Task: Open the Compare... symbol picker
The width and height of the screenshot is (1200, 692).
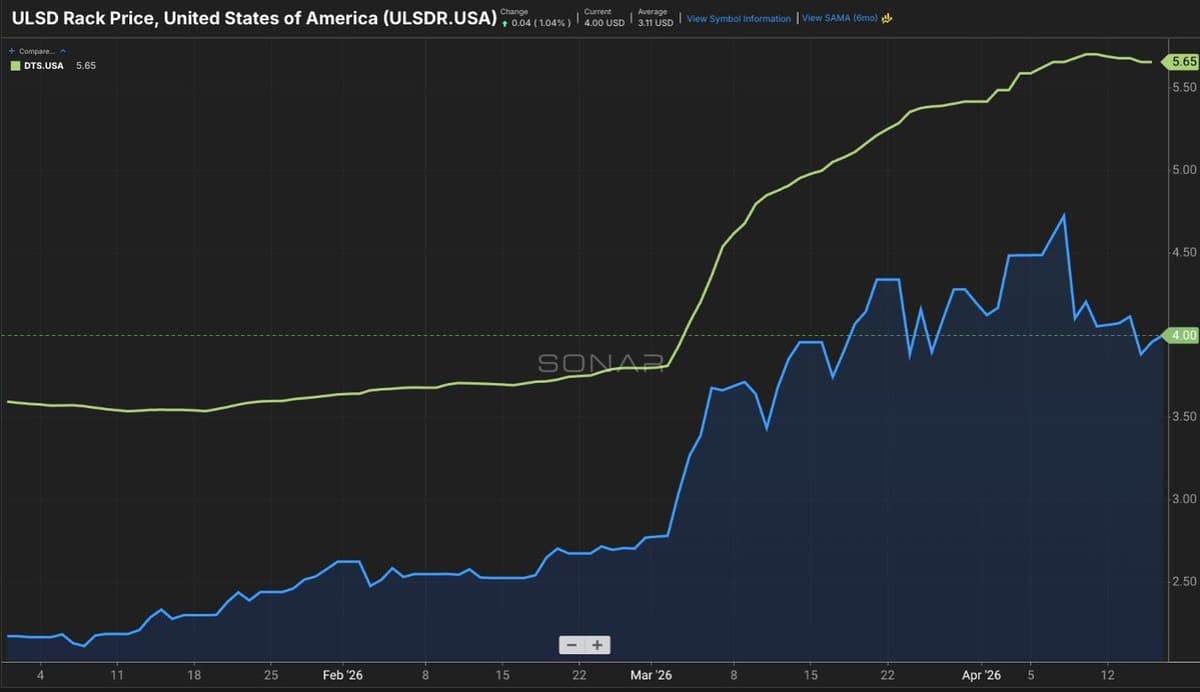Action: 37,50
